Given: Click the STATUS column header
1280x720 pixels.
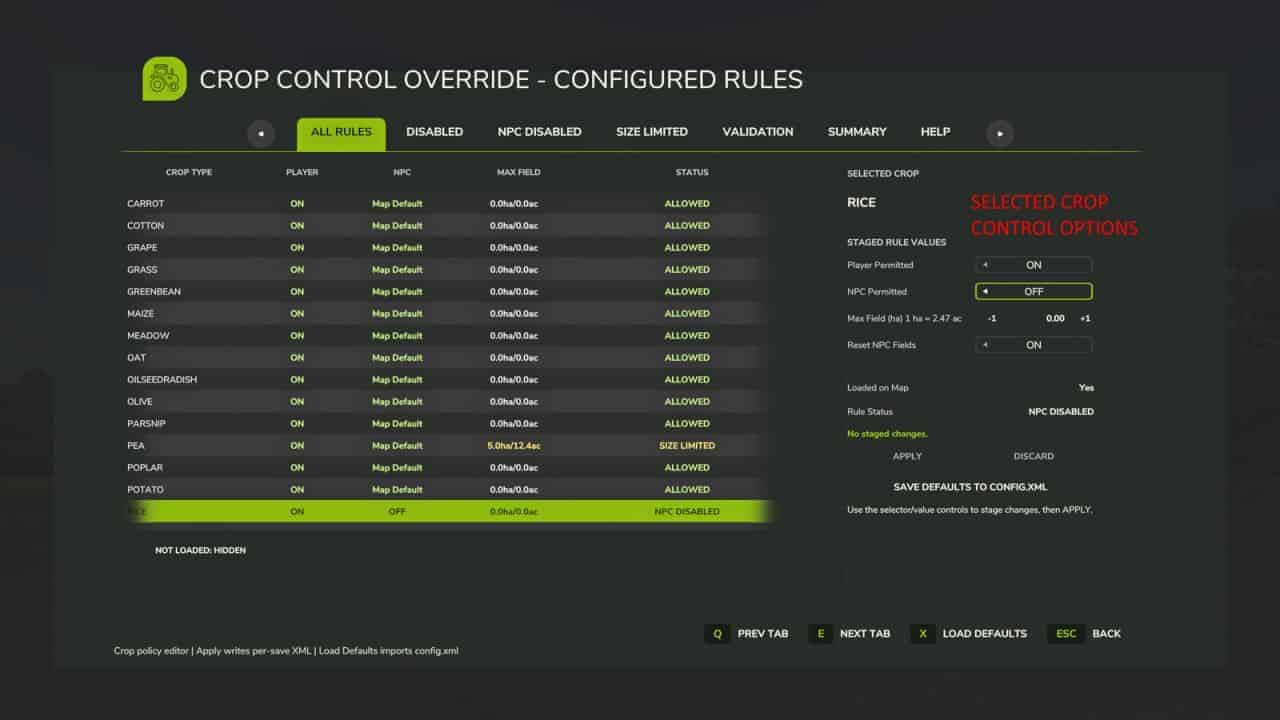Looking at the screenshot, I should [692, 173].
